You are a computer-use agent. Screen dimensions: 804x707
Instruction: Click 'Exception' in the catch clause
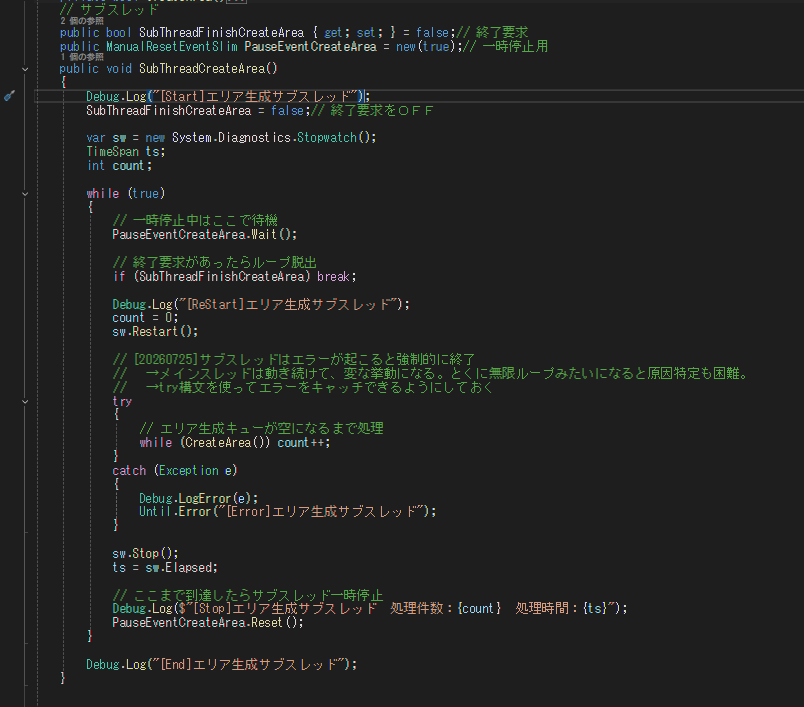point(188,471)
